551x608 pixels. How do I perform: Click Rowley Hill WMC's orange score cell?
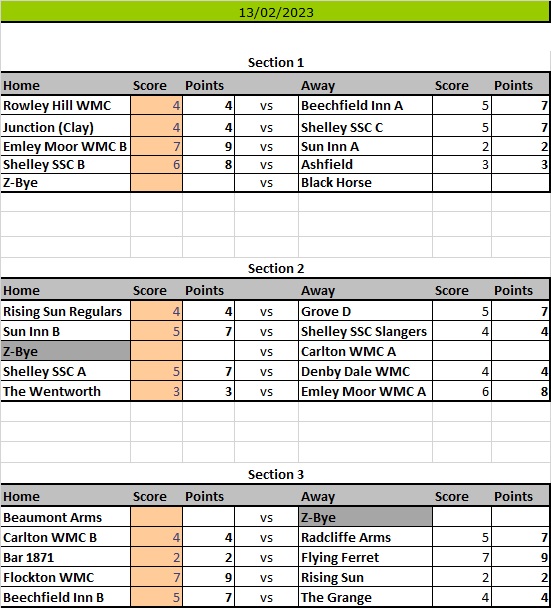tap(156, 105)
